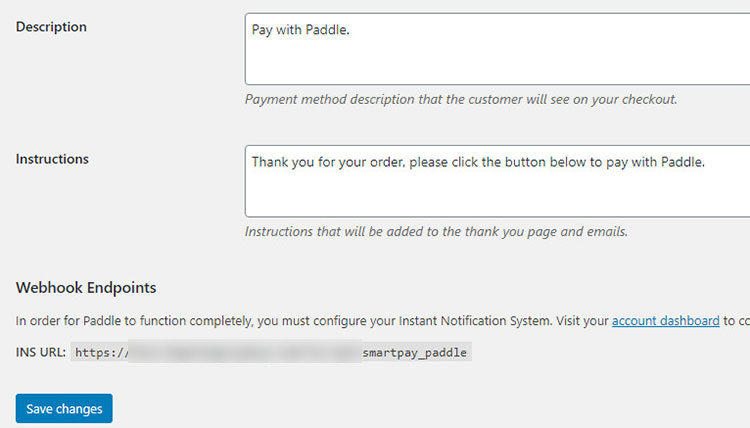Click the "Pay with Paddle." text
Viewport: 750px width, 428px height.
(300, 30)
